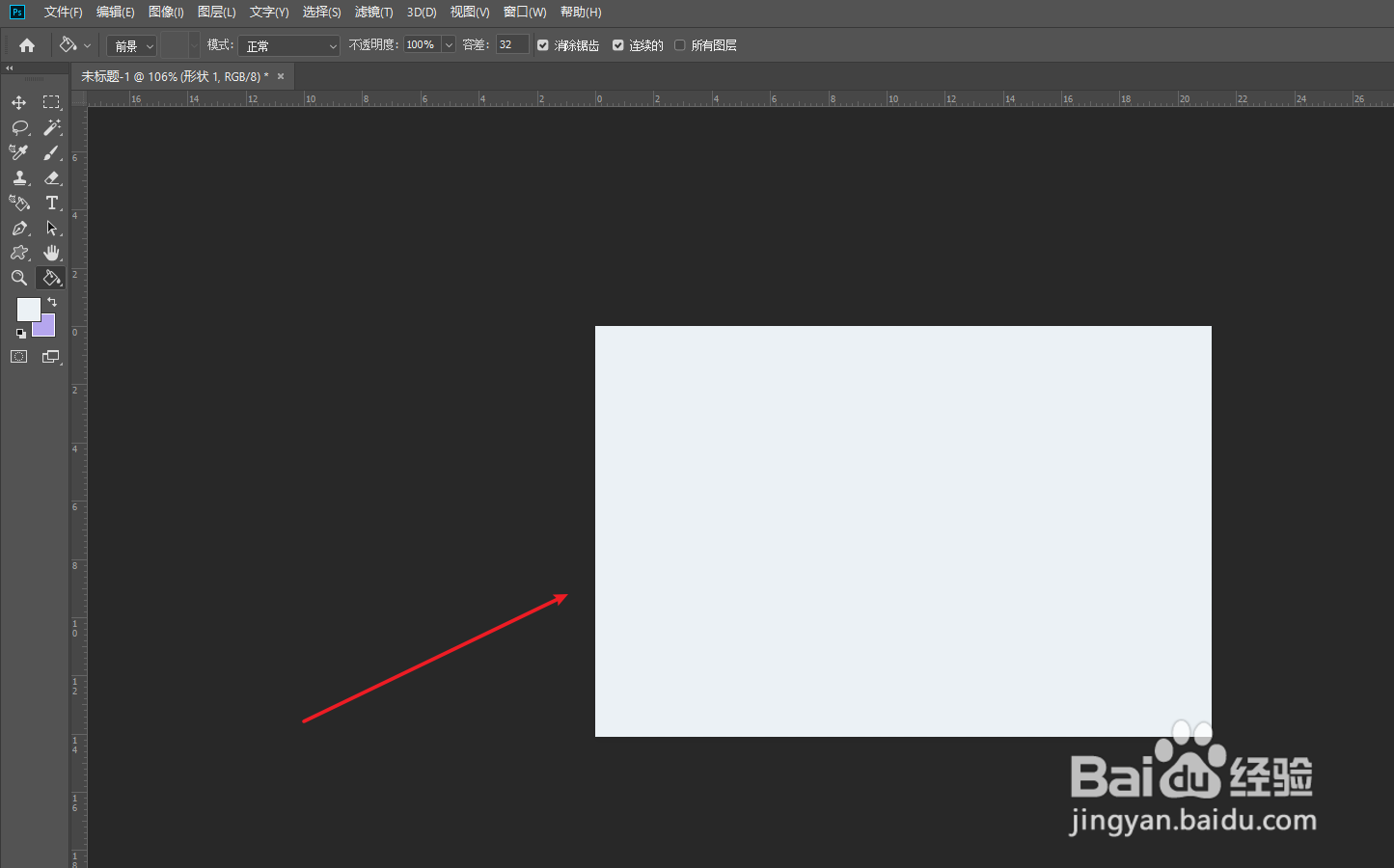Select the Eraser tool

point(52,177)
